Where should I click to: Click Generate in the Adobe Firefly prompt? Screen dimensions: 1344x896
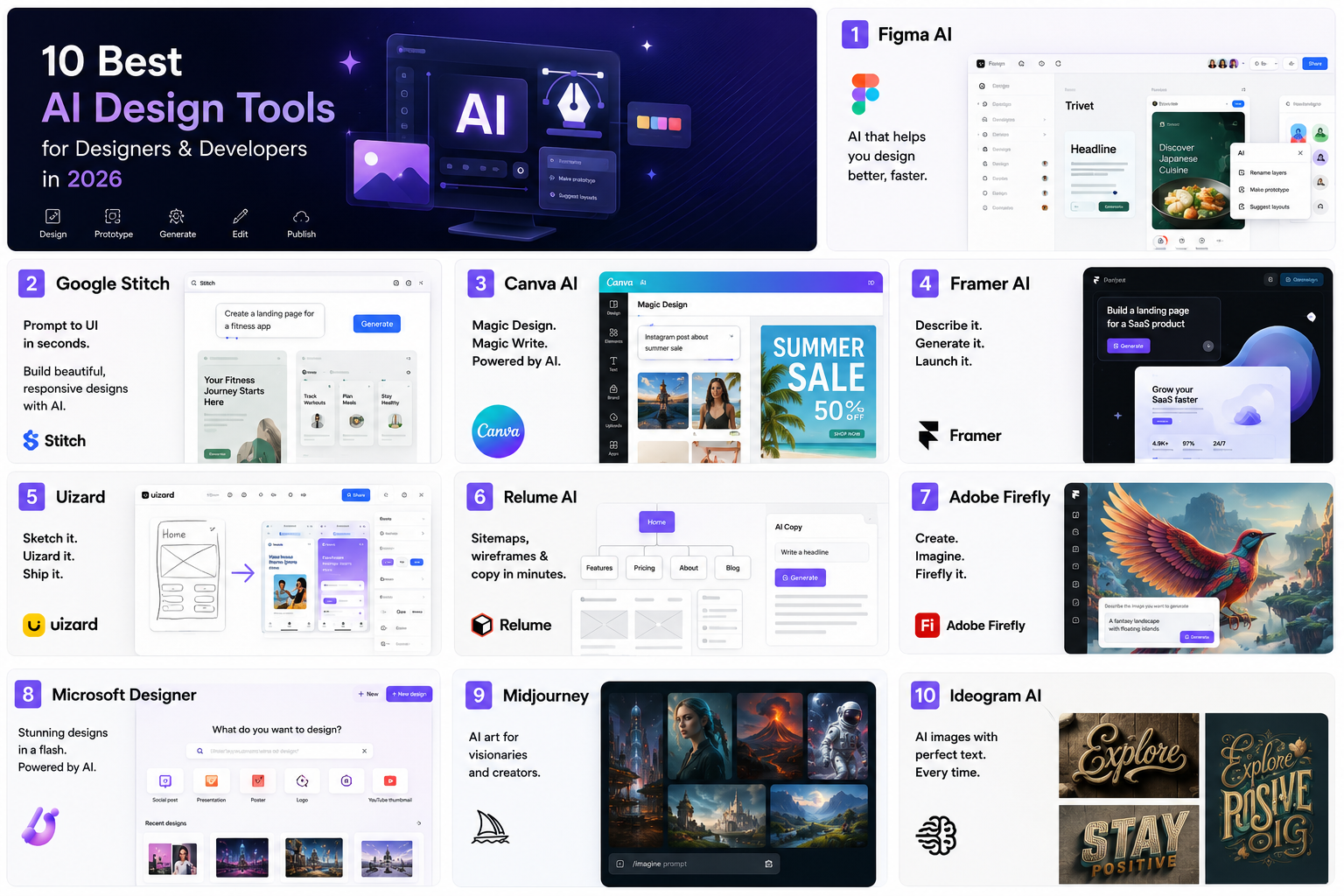[1196, 637]
